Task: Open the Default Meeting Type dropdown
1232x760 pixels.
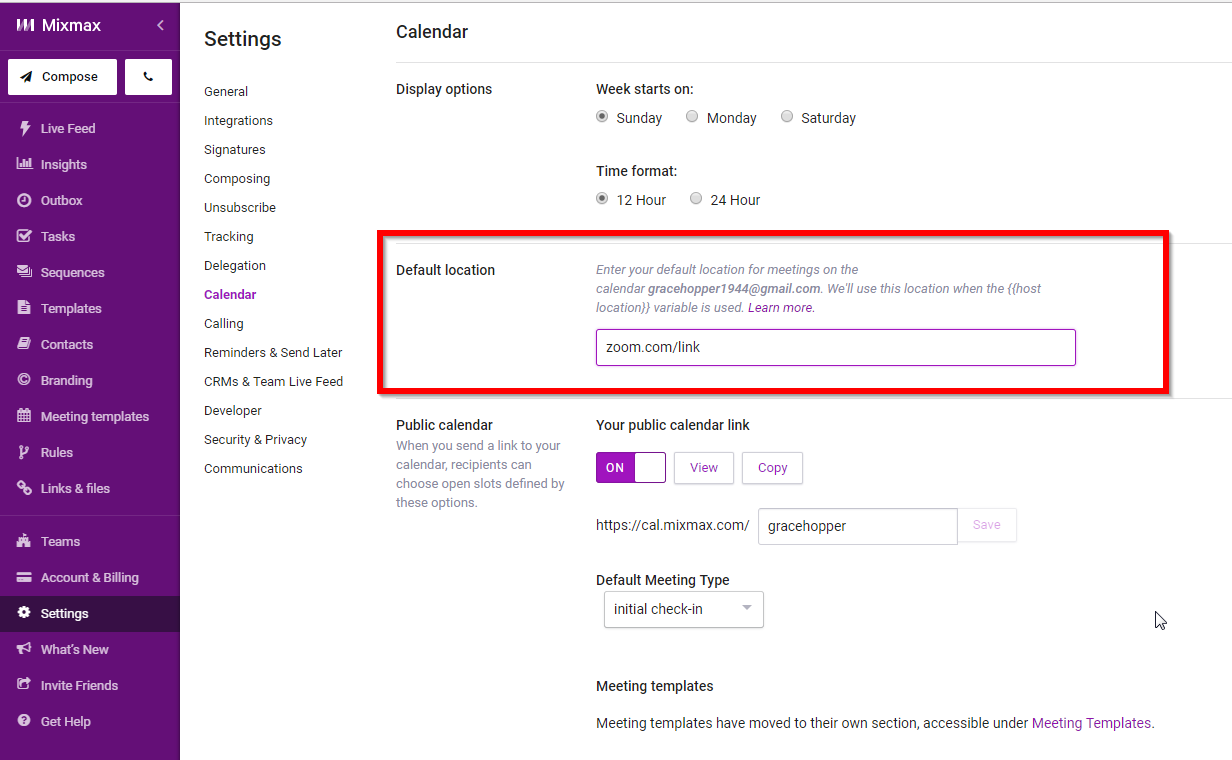Action: [684, 609]
